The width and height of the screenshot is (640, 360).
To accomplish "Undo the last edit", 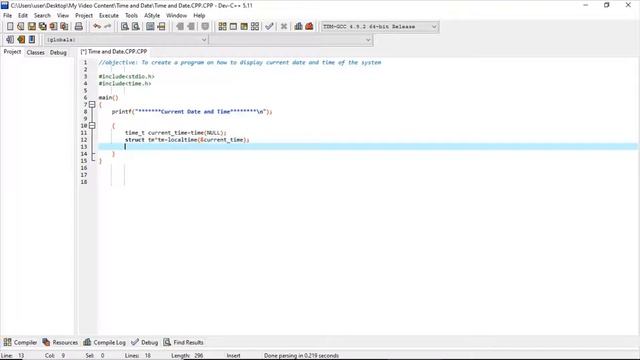I will [97, 27].
